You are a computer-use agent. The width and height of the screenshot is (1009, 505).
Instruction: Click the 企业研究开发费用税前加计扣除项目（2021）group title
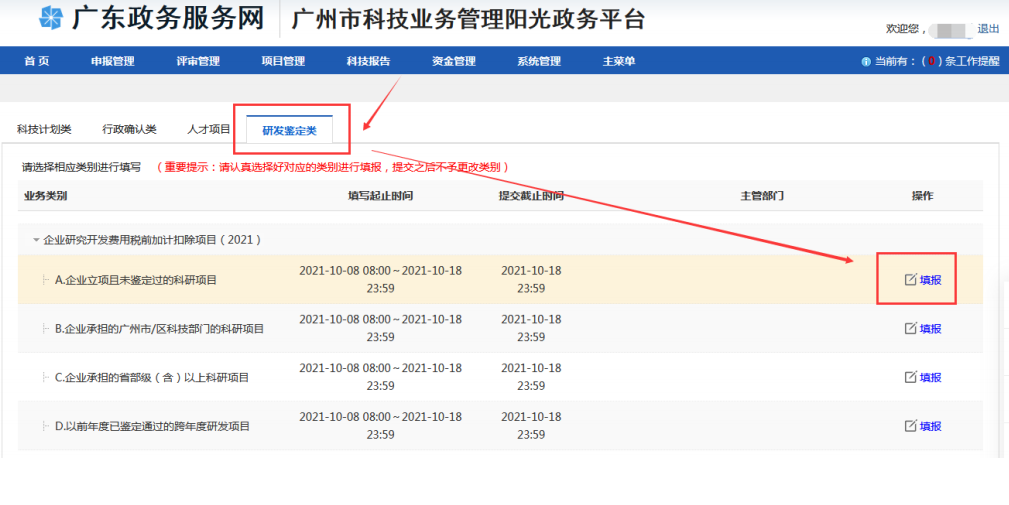(153, 240)
